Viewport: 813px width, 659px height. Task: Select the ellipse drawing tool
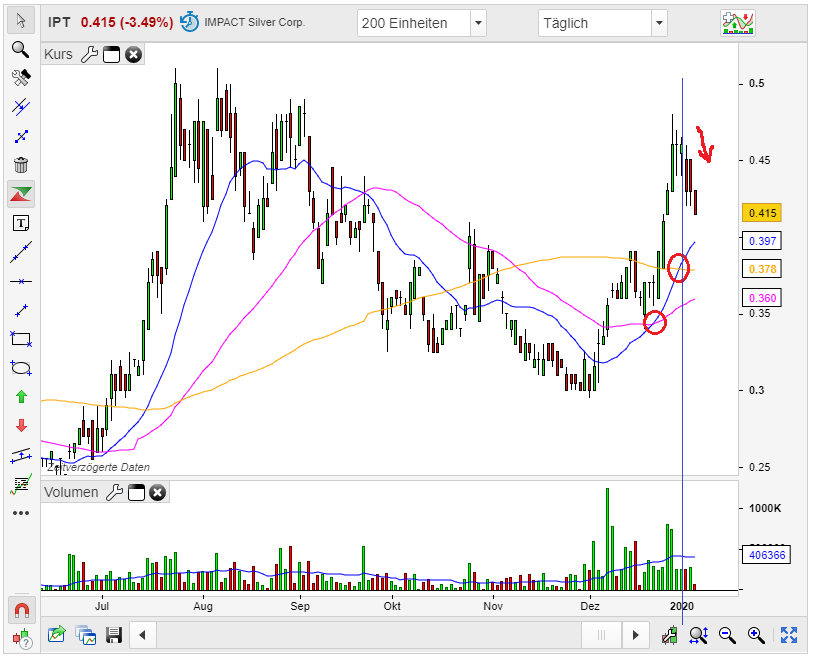[21, 369]
